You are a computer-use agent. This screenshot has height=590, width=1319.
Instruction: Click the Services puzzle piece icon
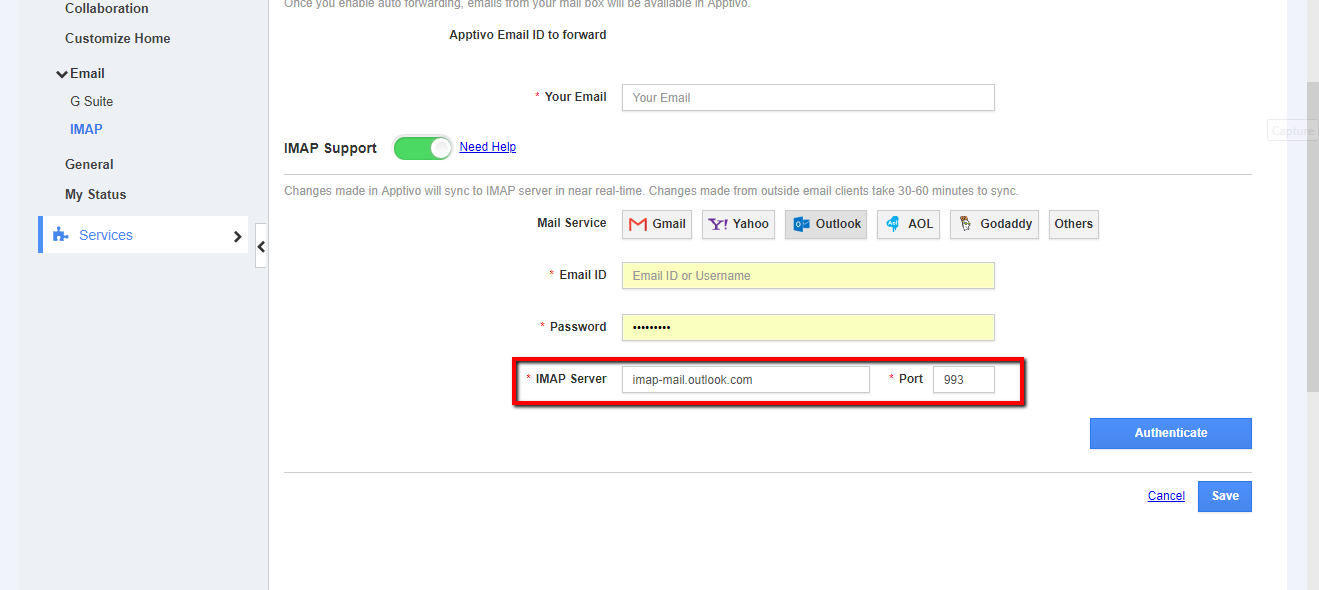tap(61, 235)
